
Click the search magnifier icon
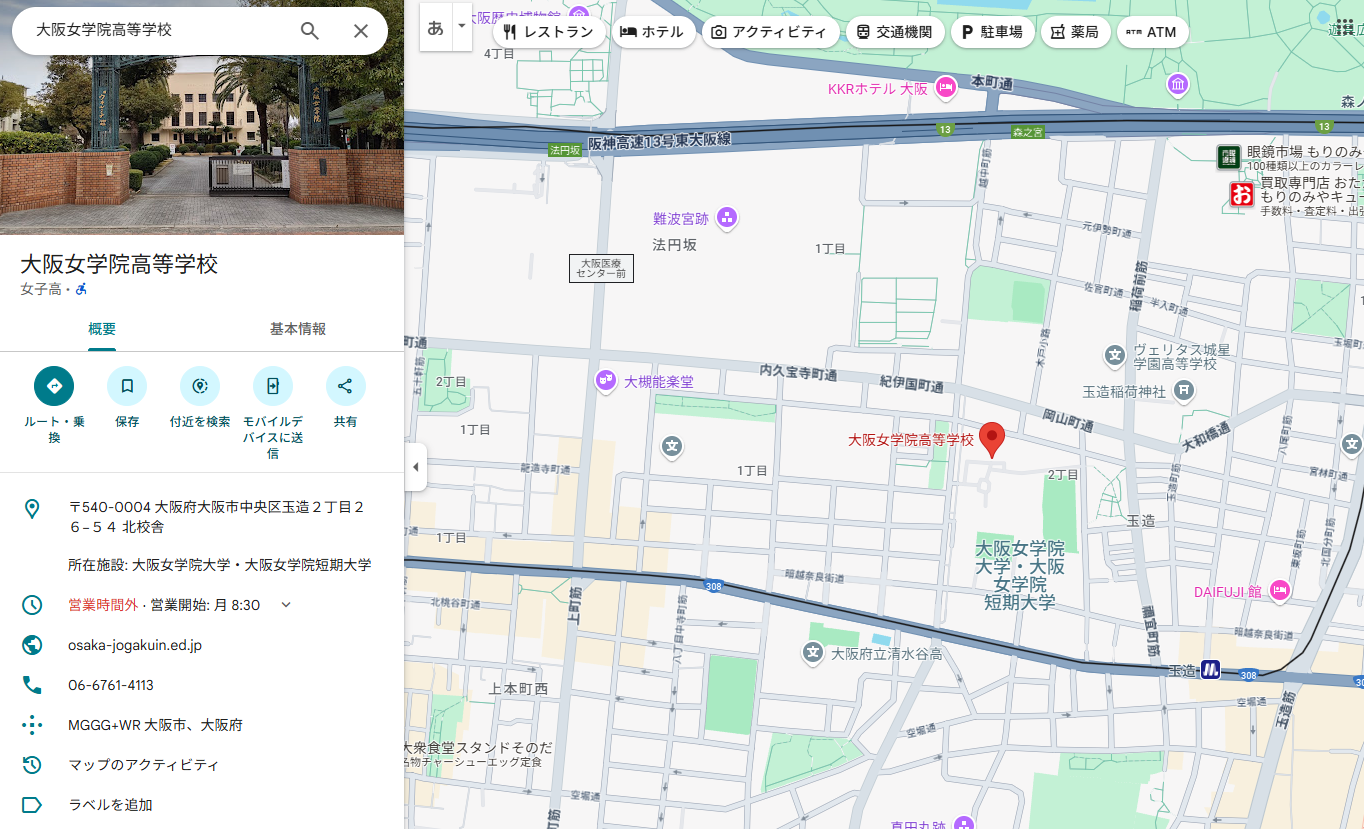(310, 31)
